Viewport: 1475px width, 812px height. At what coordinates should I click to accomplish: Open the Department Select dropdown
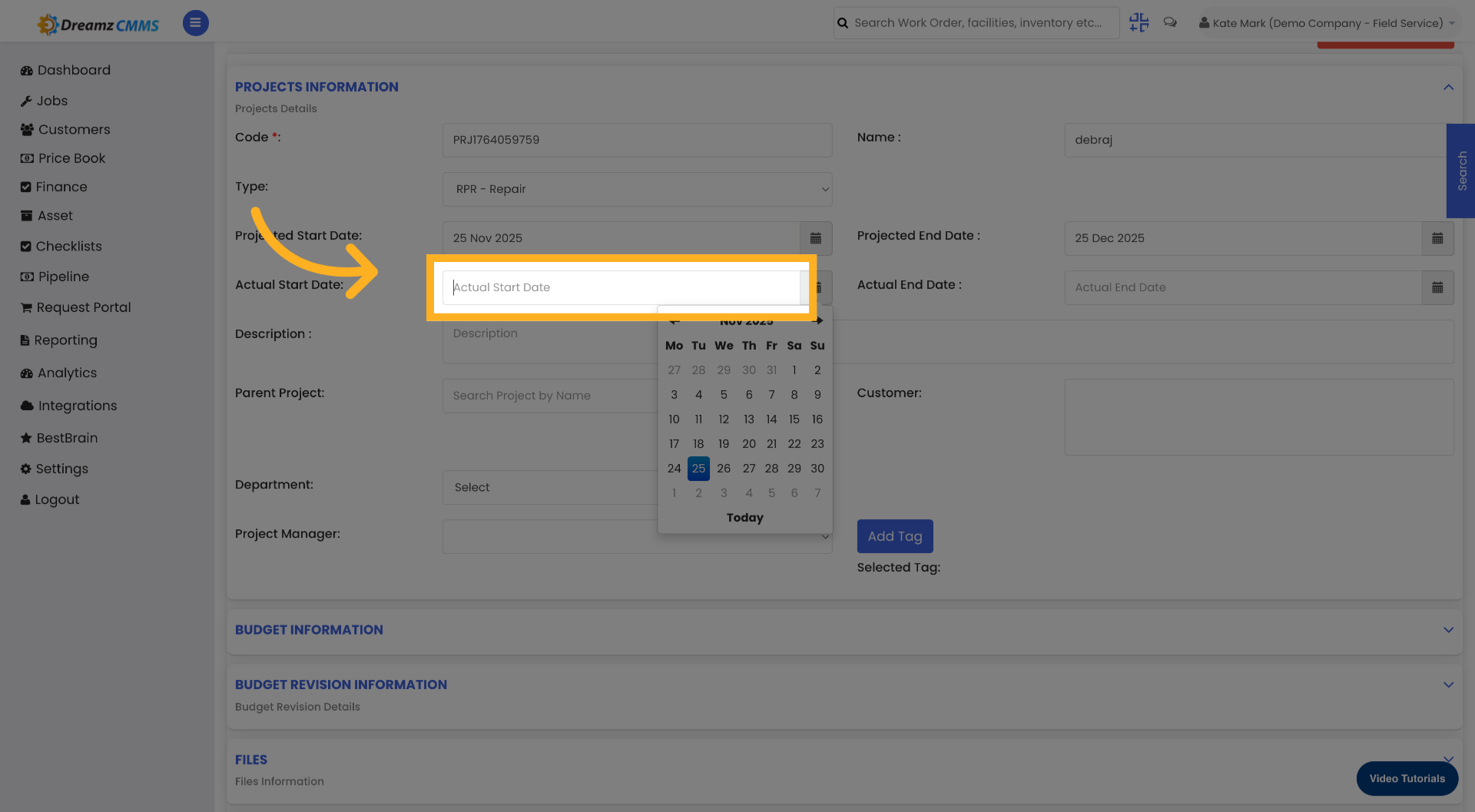coord(550,487)
